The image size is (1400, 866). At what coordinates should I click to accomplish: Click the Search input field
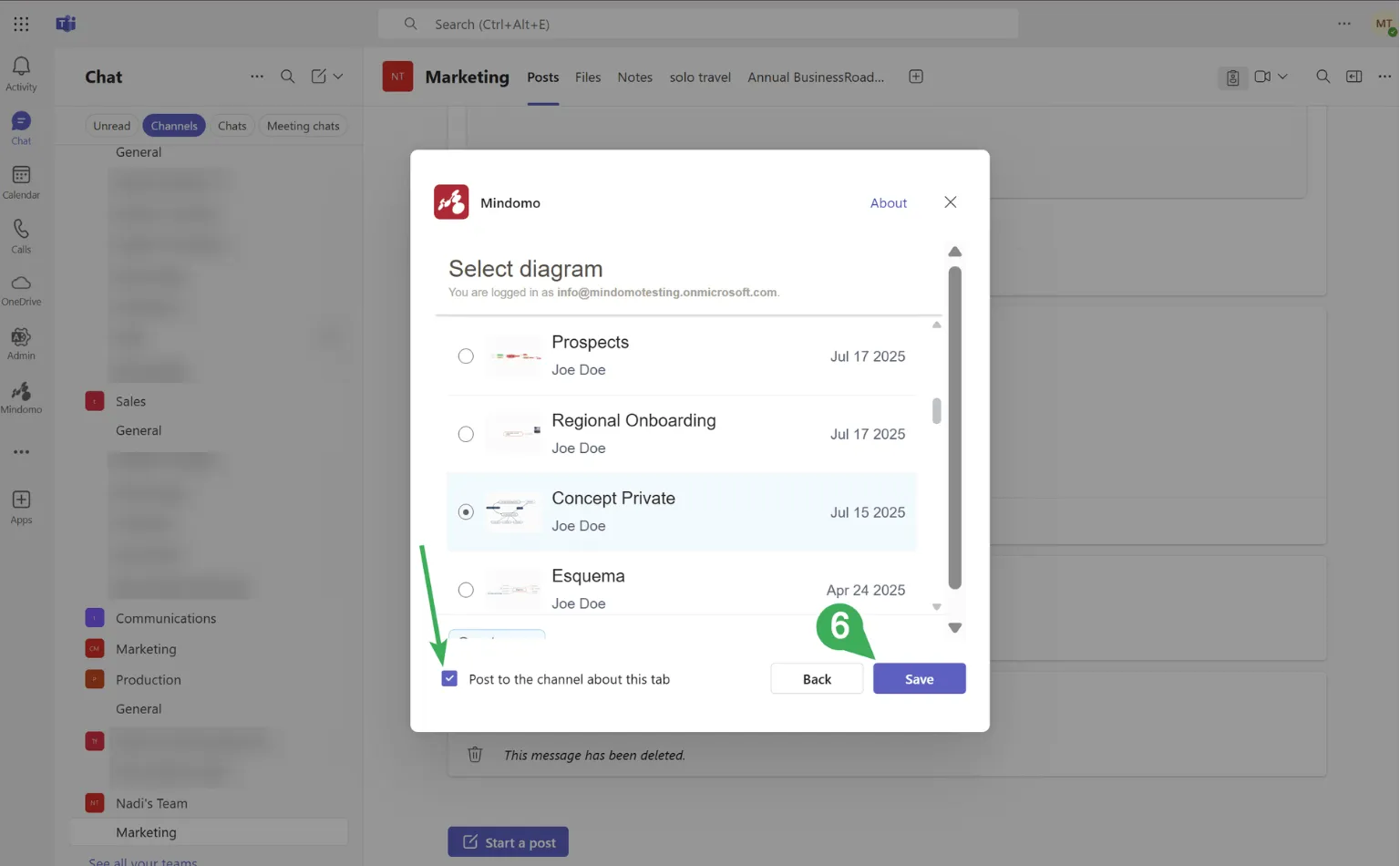click(697, 25)
